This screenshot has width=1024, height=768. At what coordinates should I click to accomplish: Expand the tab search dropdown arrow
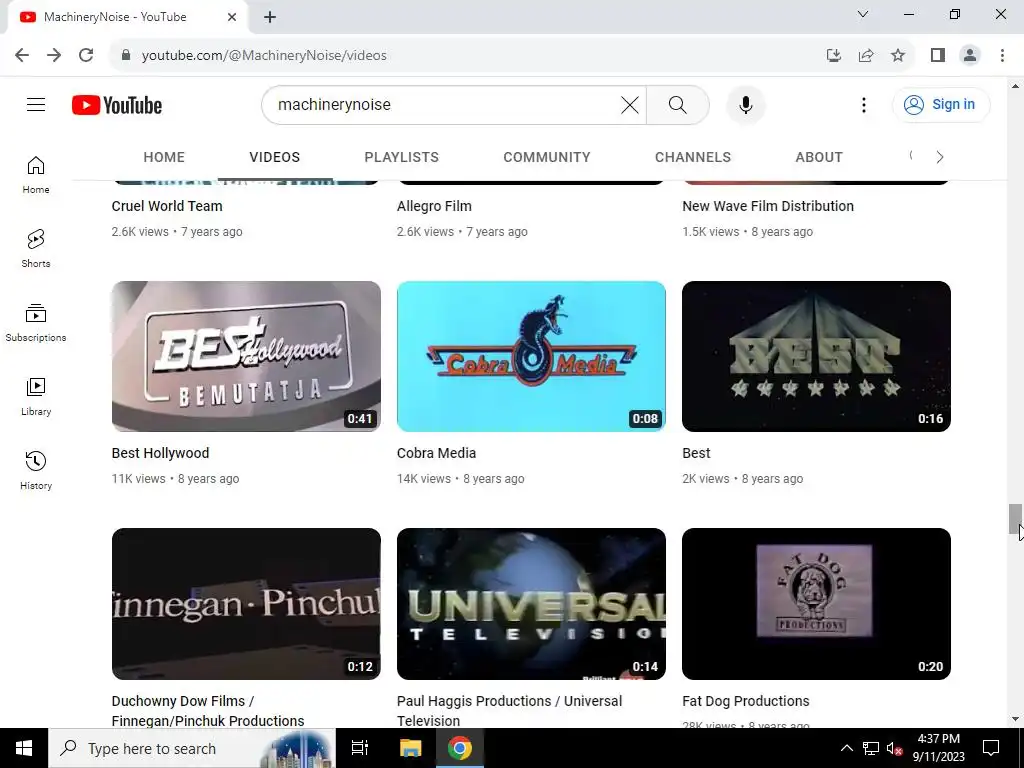[863, 14]
